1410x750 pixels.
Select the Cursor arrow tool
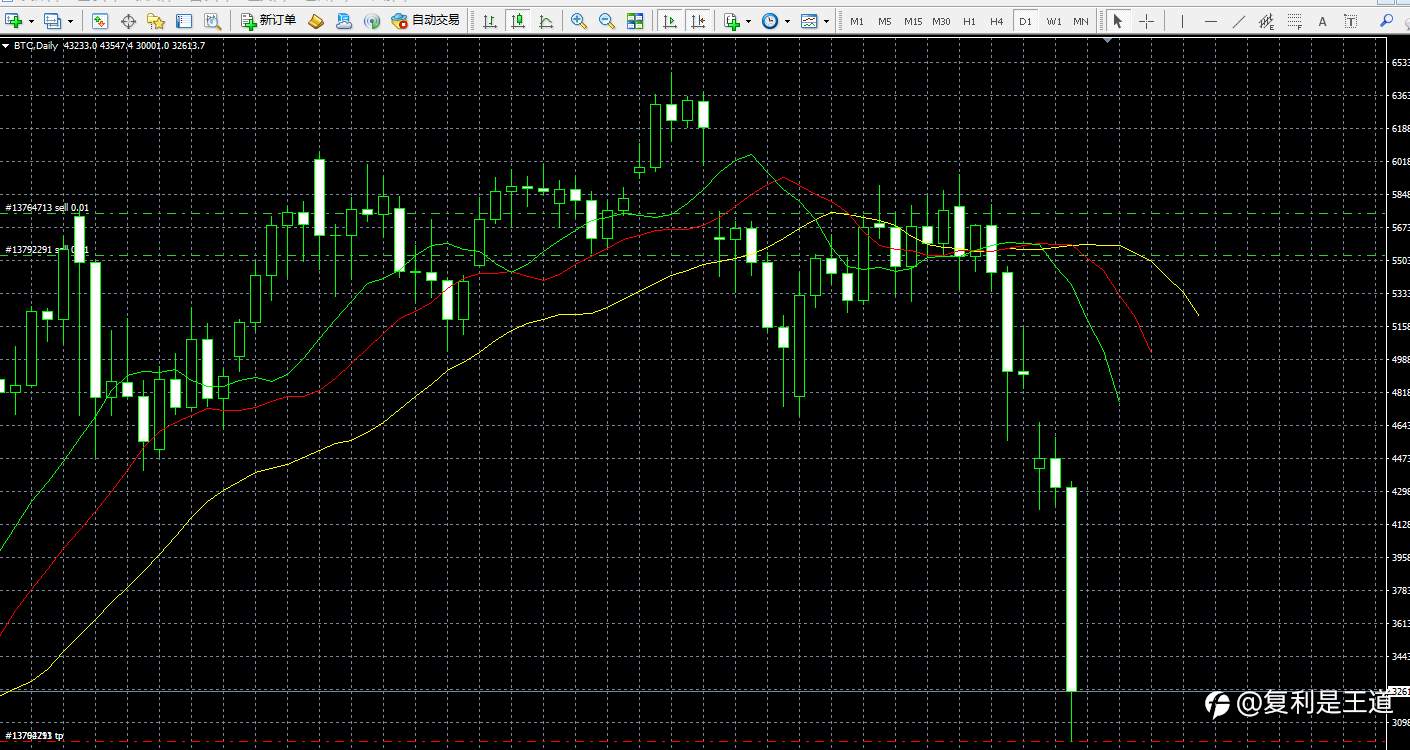pos(1118,21)
